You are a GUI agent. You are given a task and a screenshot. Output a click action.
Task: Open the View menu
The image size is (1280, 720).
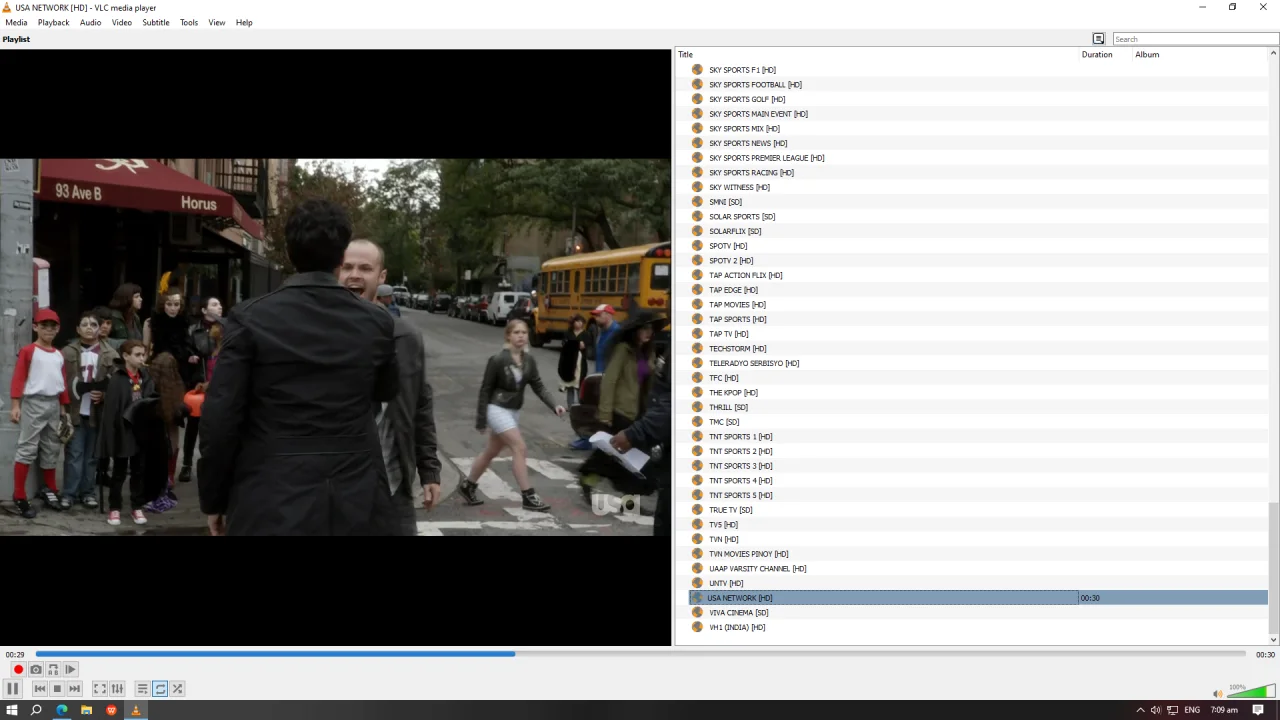point(217,22)
